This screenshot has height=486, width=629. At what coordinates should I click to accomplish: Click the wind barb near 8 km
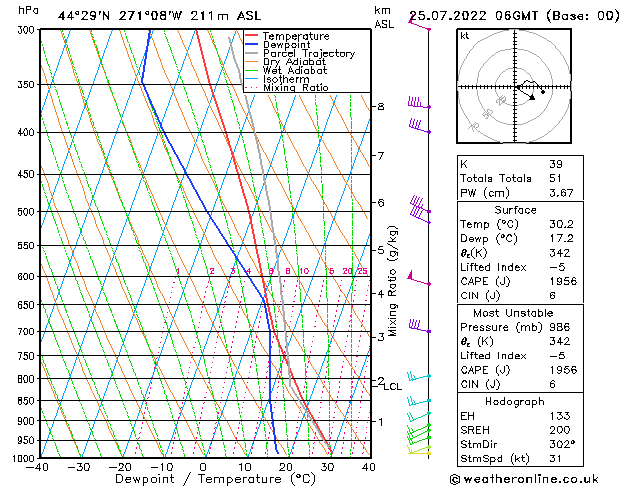(x=419, y=102)
